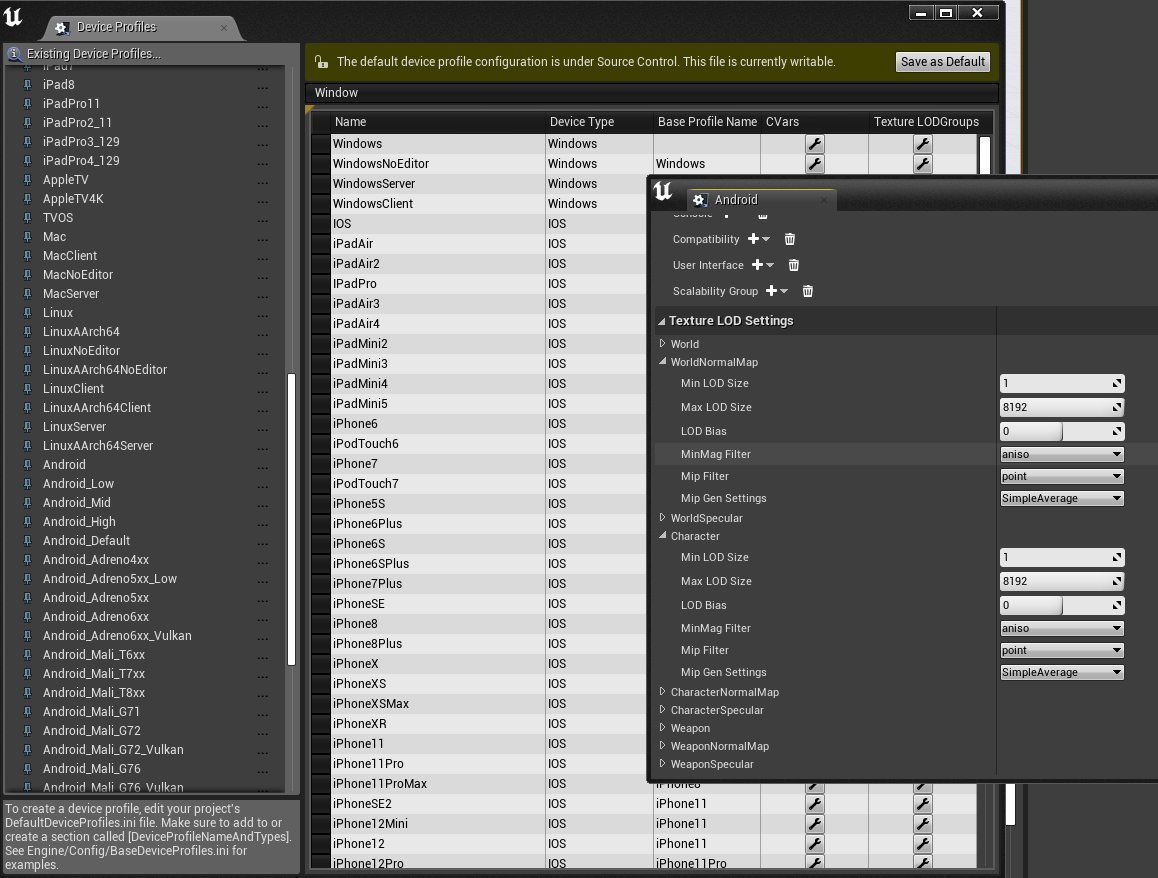Pin the Linux device profile
The height and width of the screenshot is (878, 1158).
27,313
